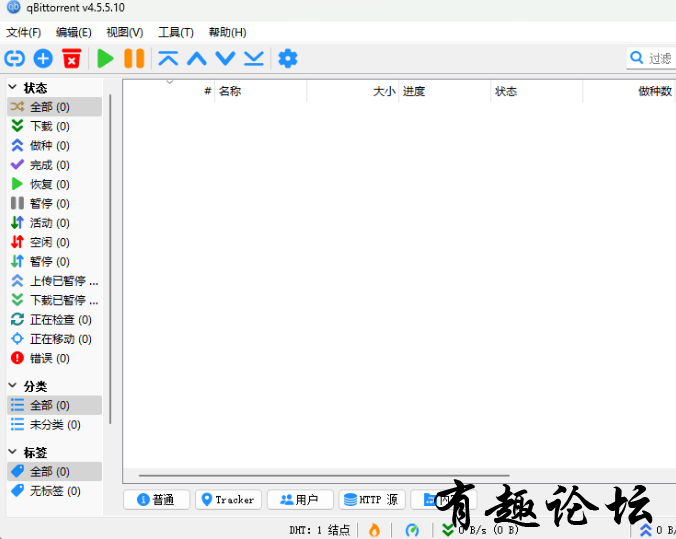Select the 错误 (0) status filter
The height and width of the screenshot is (539, 676).
tap(55, 358)
